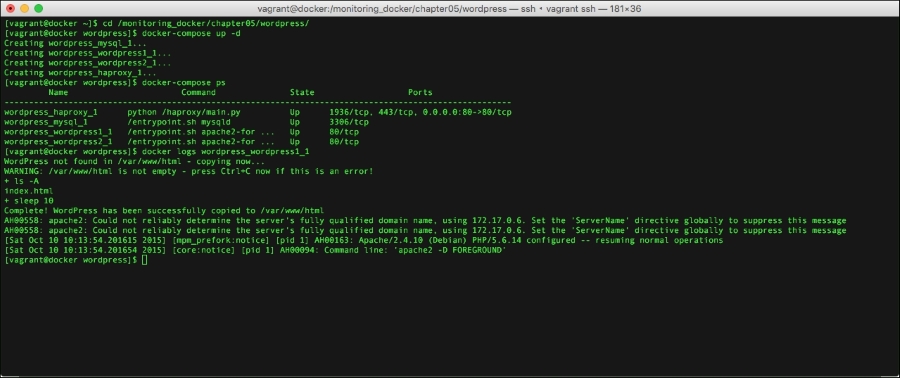The width and height of the screenshot is (900, 378).
Task: Click the 'index.html' output line
Action: 29,191
